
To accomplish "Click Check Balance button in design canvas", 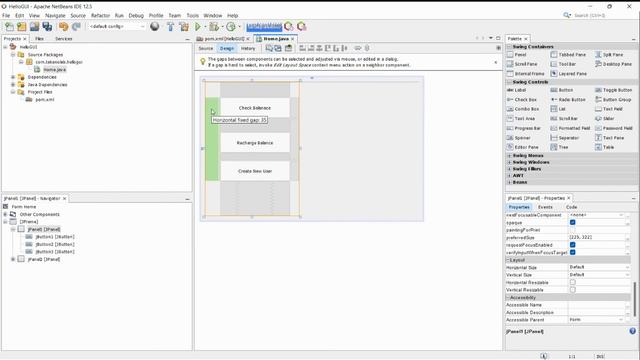I will [x=255, y=108].
